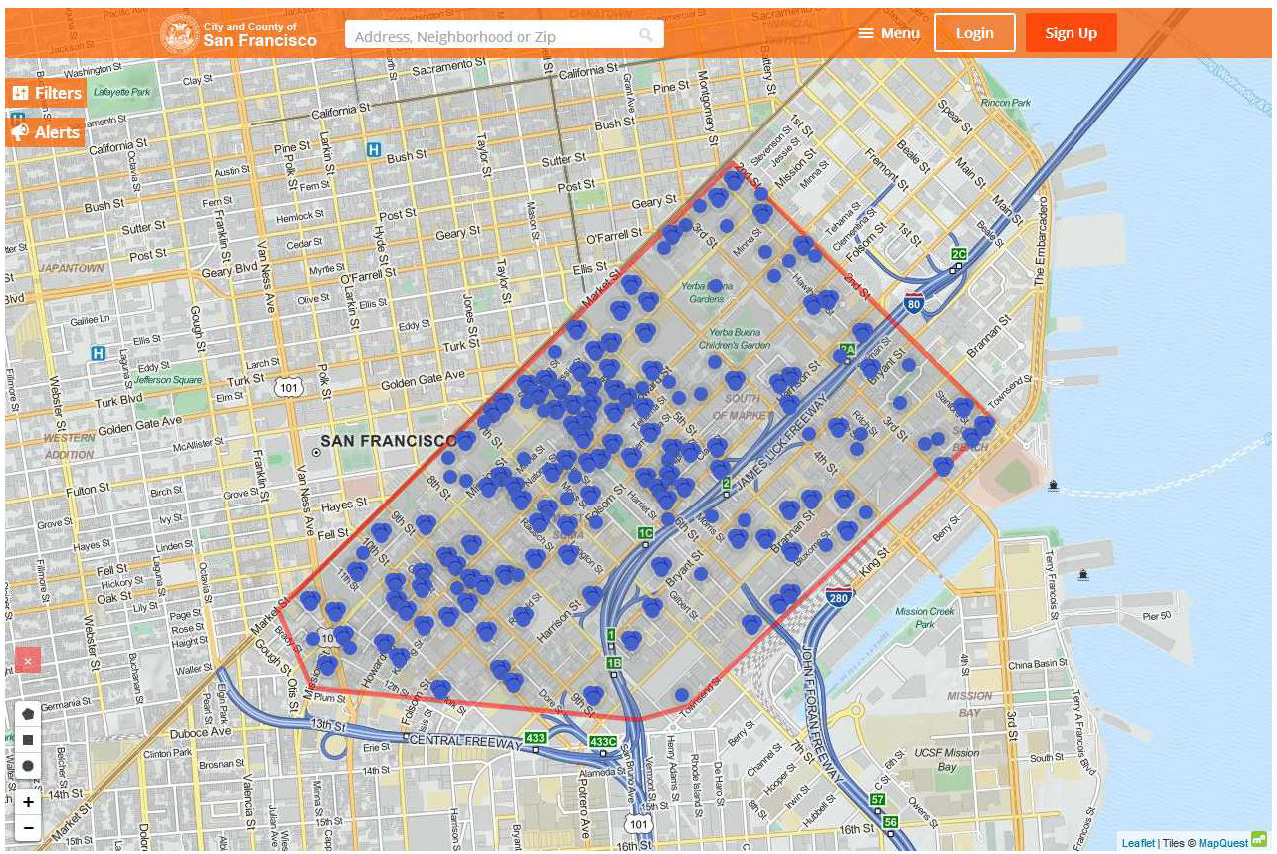1277x854 pixels.
Task: Select the circle draw tool
Action: point(28,766)
